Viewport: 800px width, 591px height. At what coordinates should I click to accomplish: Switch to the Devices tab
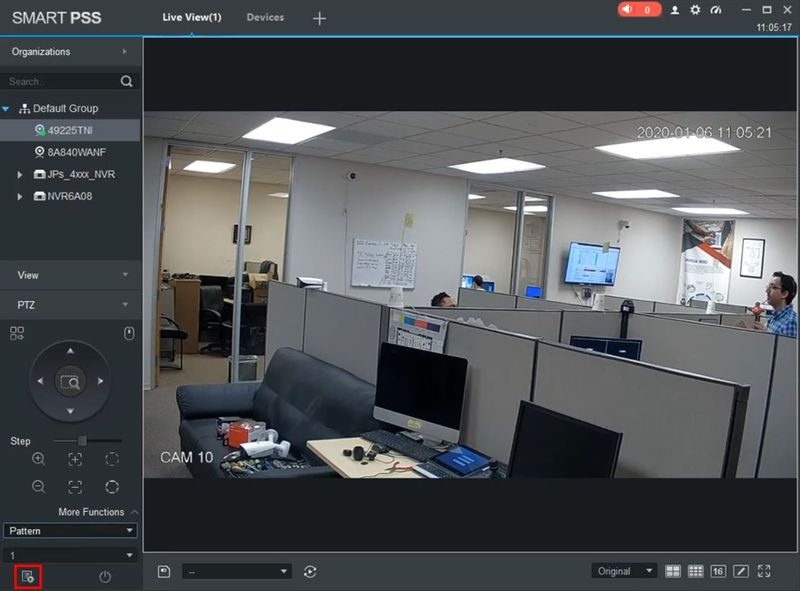pos(265,17)
